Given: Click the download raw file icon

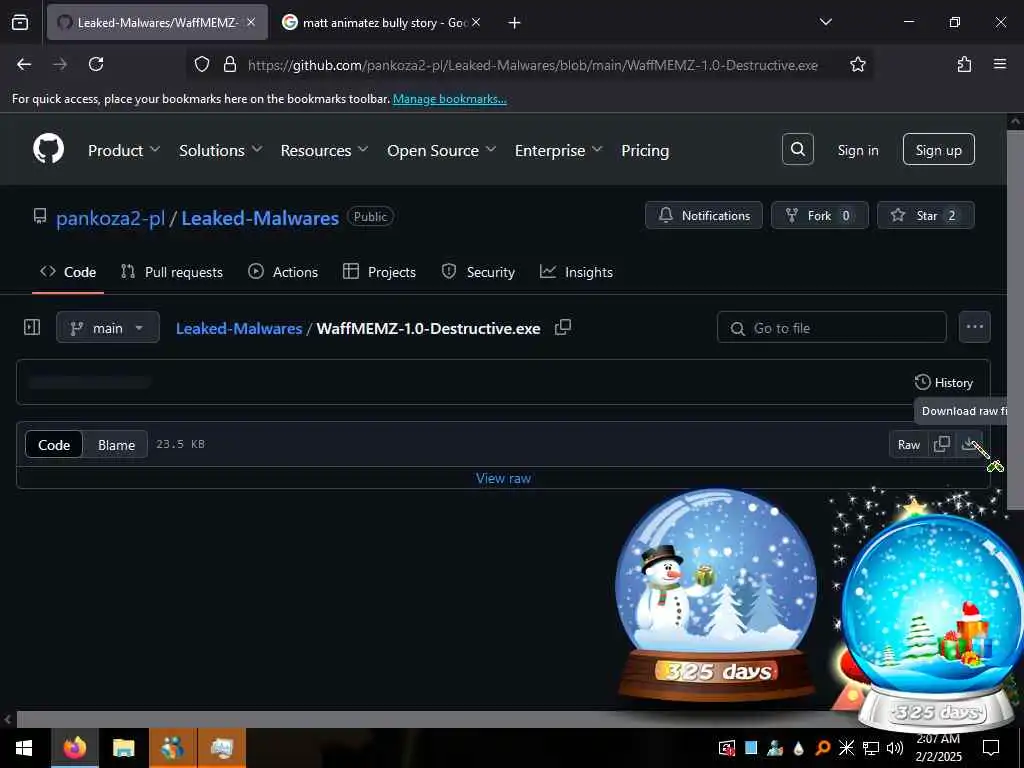Looking at the screenshot, I should click(x=968, y=444).
